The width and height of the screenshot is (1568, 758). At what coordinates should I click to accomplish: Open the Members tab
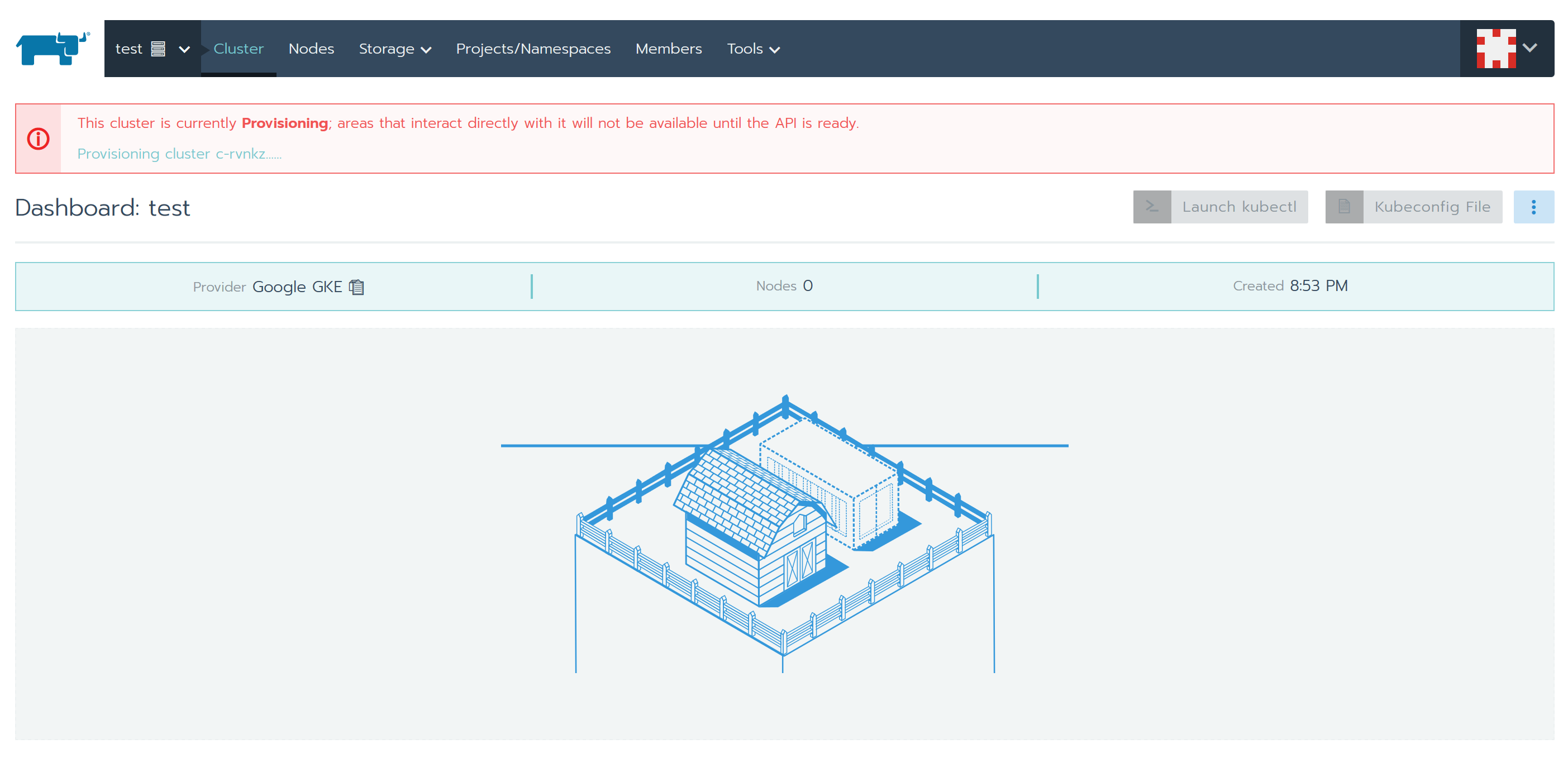click(668, 49)
